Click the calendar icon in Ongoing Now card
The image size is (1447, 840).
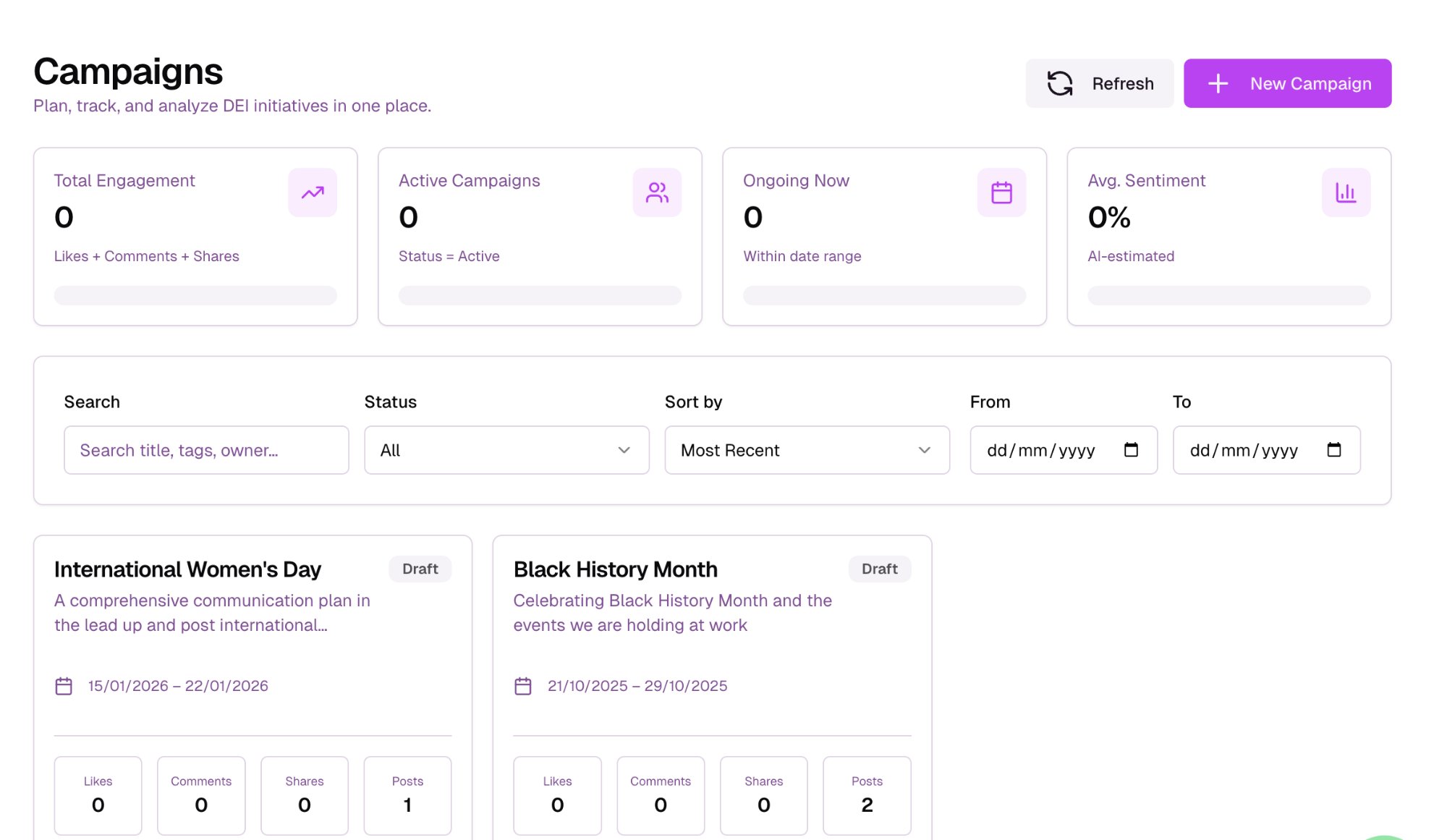click(x=1001, y=192)
